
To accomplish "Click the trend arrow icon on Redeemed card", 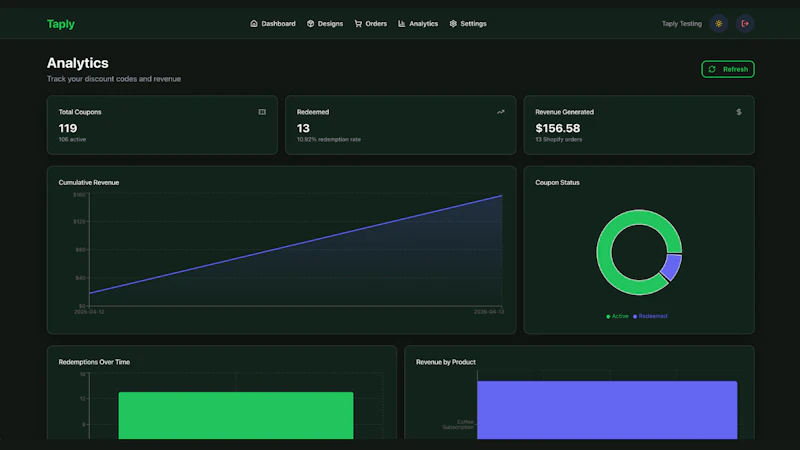I will click(x=501, y=112).
